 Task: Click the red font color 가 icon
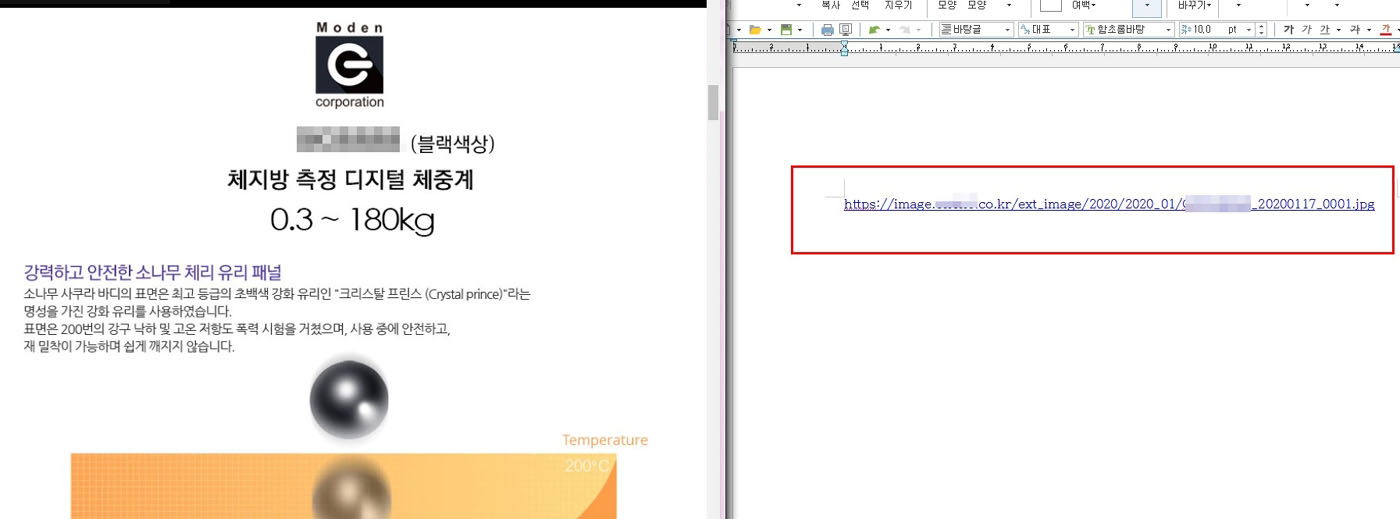[x=1386, y=30]
